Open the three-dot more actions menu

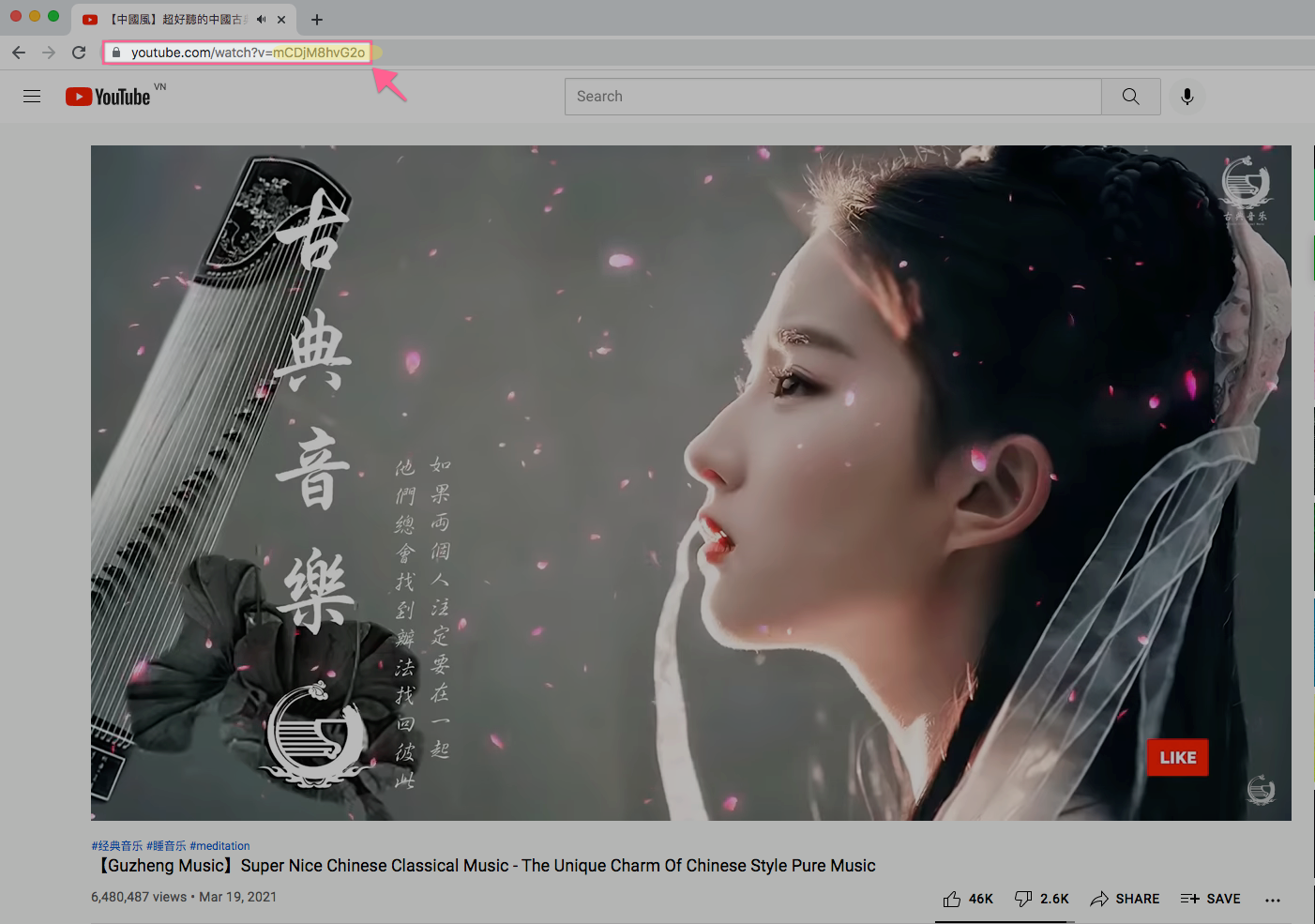tap(1272, 900)
